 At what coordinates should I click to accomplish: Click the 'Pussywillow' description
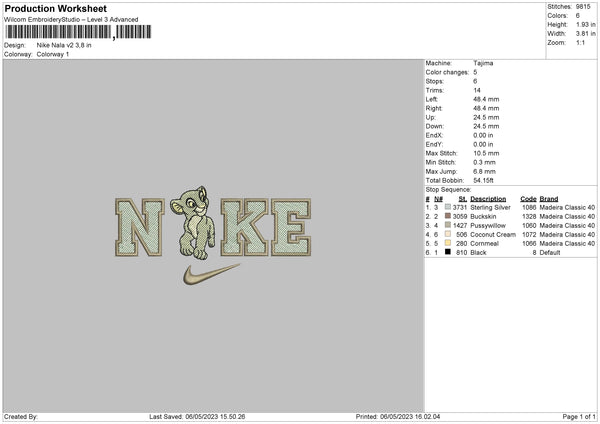(488, 225)
